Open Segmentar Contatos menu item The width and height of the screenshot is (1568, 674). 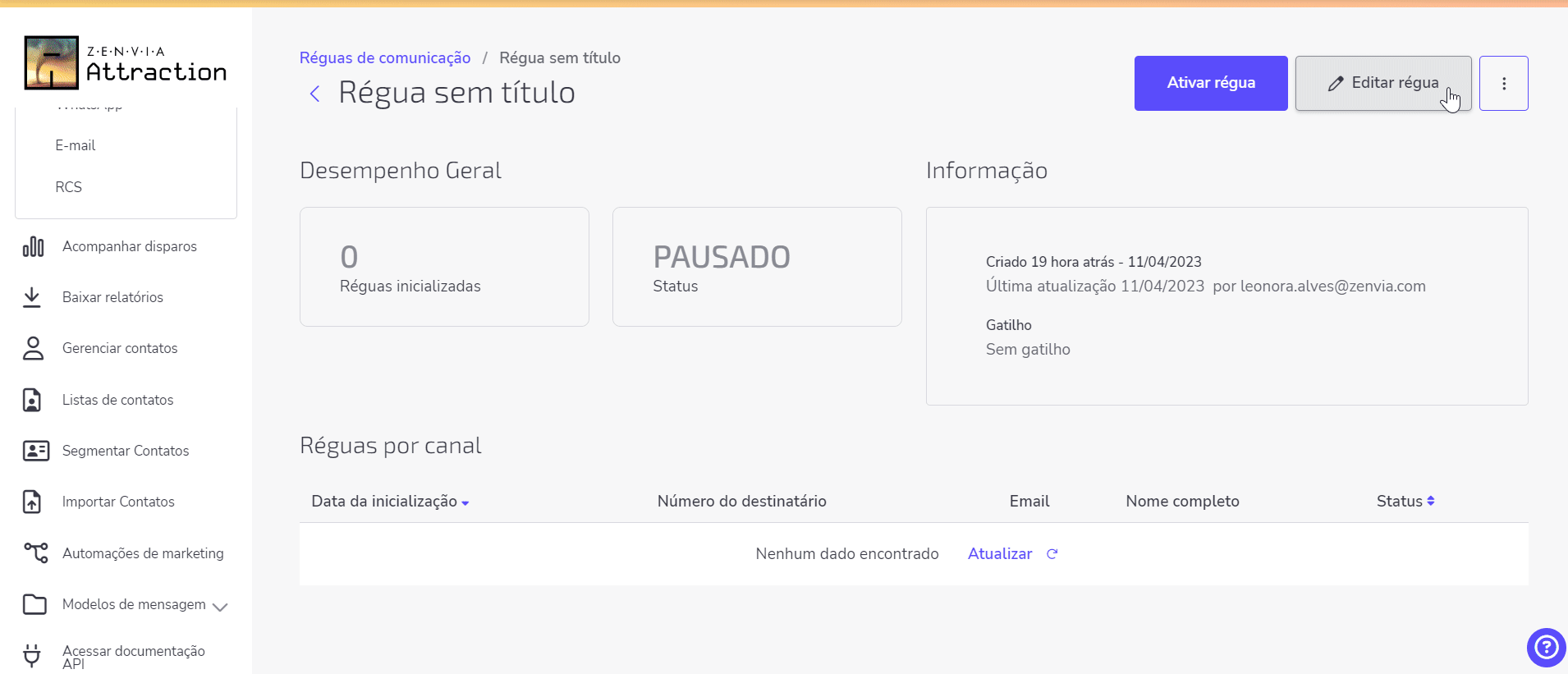(126, 451)
